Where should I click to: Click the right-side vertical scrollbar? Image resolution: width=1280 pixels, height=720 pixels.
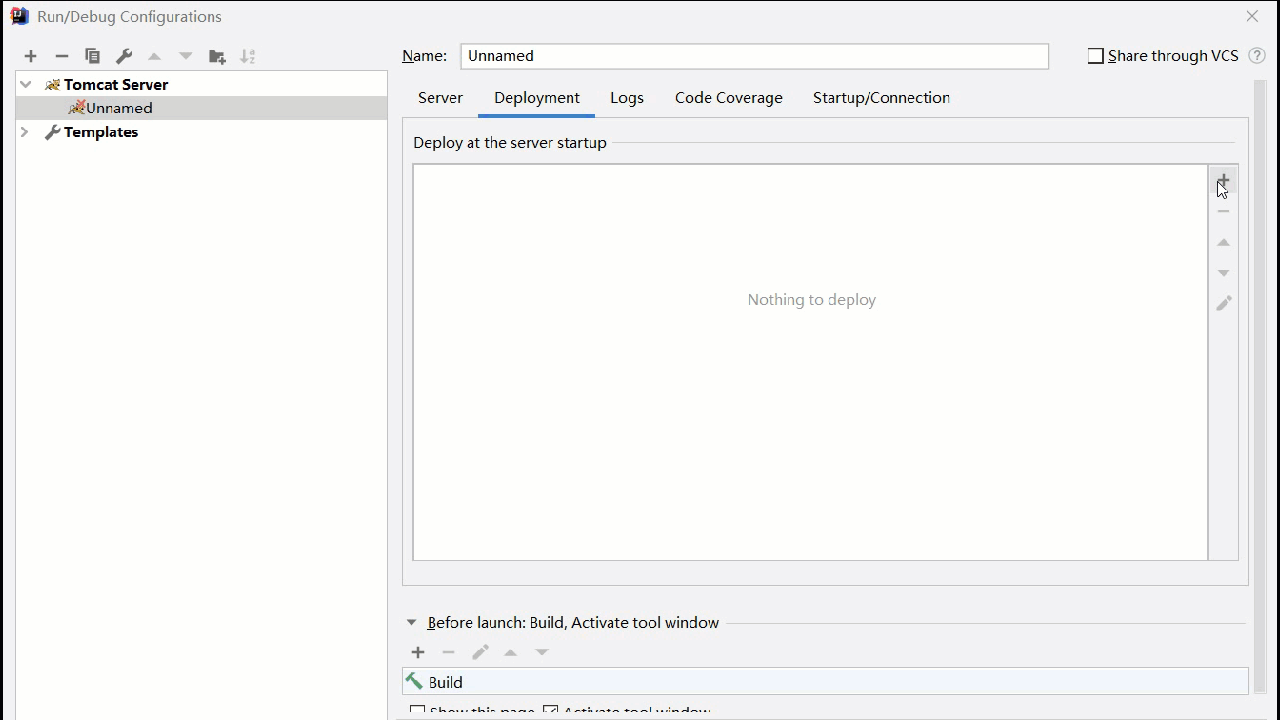click(x=1260, y=385)
